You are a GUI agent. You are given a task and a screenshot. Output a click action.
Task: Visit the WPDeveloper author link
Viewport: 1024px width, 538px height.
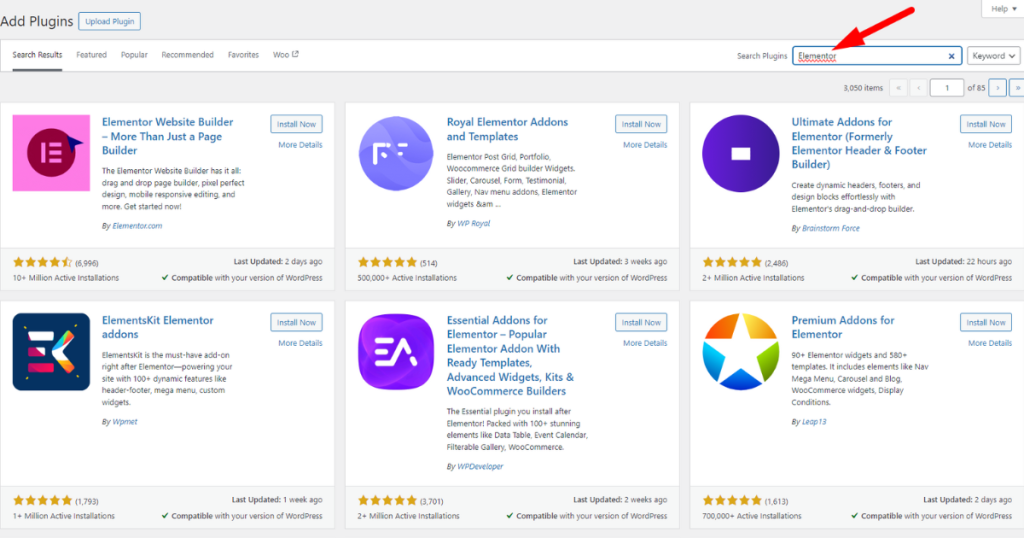[x=480, y=467]
